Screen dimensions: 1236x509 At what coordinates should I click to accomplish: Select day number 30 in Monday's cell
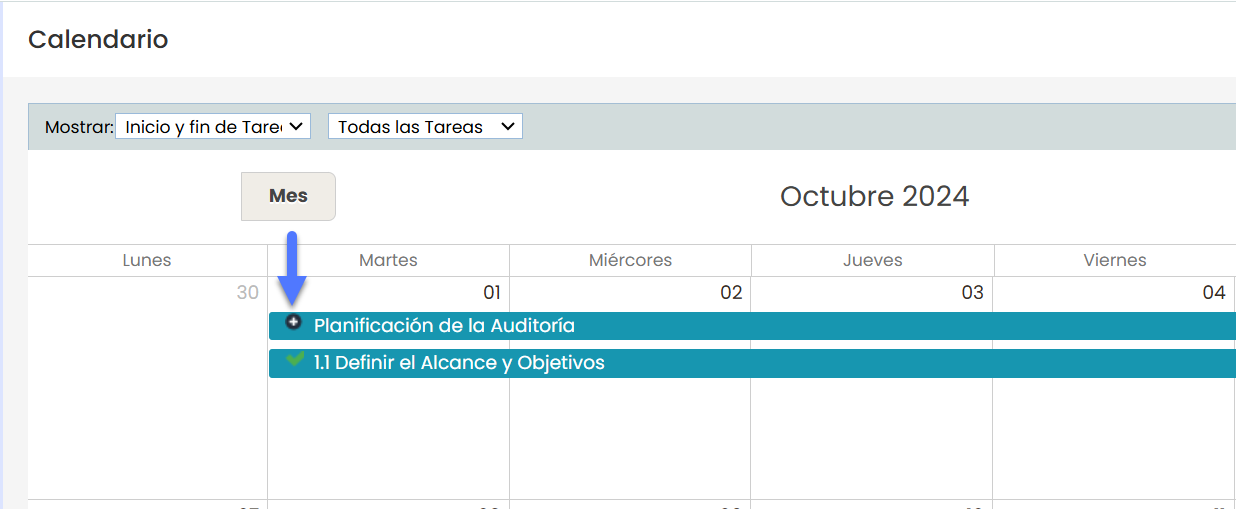(247, 292)
